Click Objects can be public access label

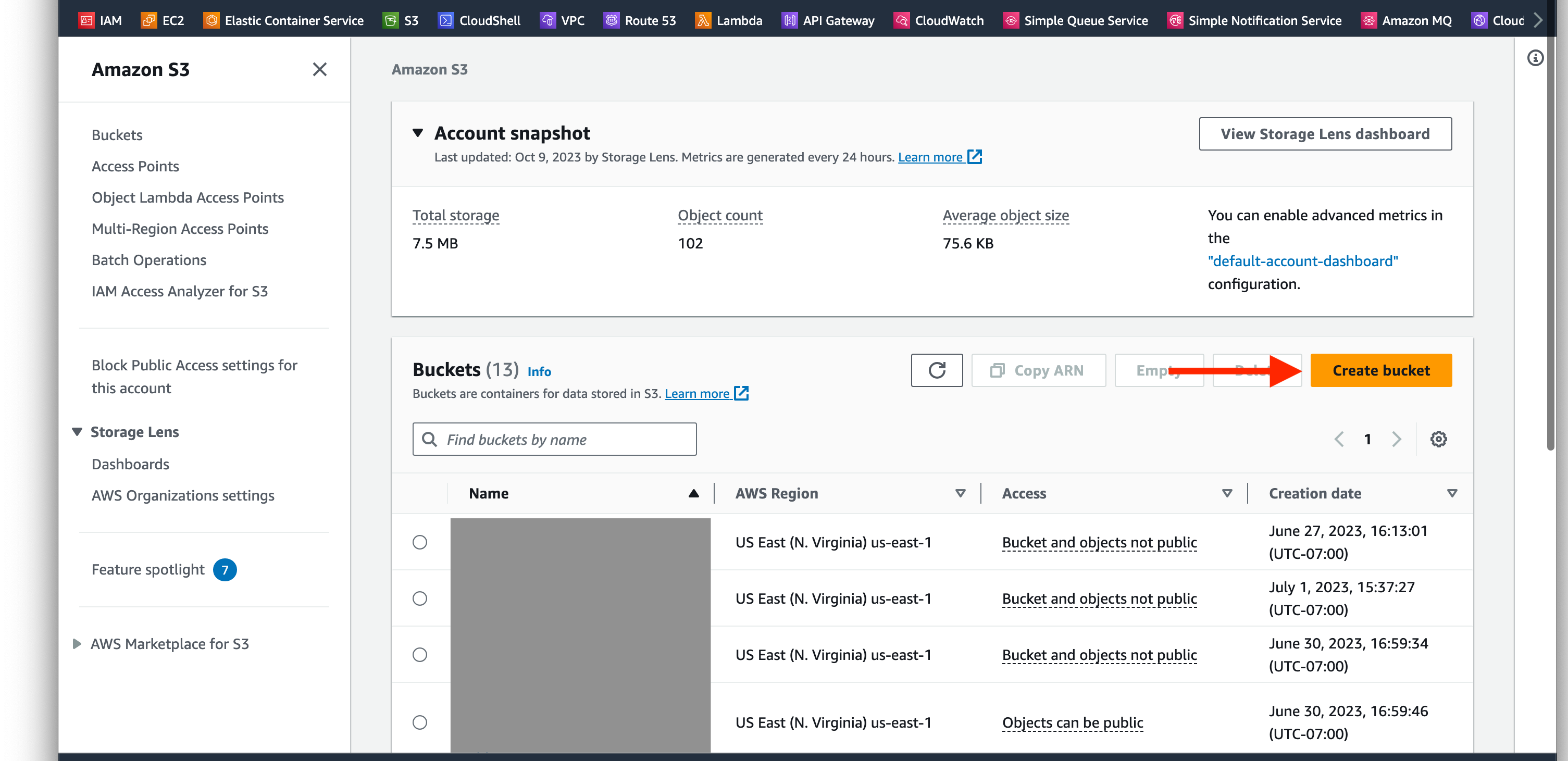click(1073, 722)
